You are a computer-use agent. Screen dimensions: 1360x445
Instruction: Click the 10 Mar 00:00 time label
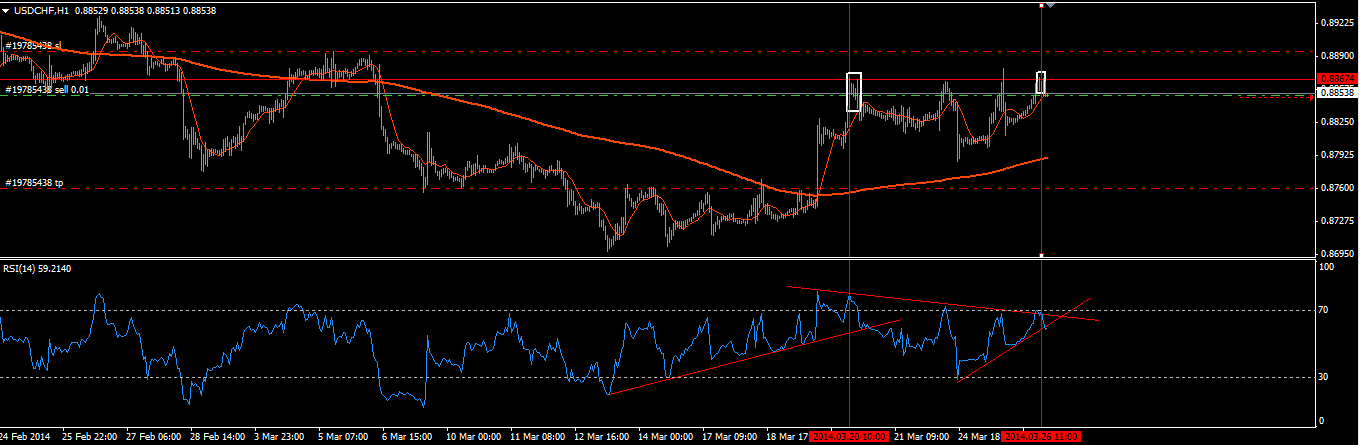tap(473, 437)
